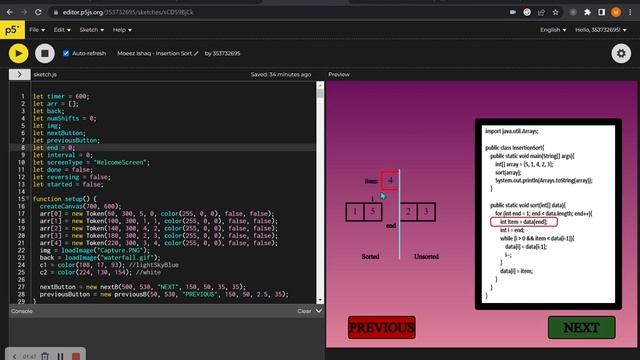This screenshot has width=640, height=360.
Task: Collapse the Console with the chevron
Action: pos(319,311)
